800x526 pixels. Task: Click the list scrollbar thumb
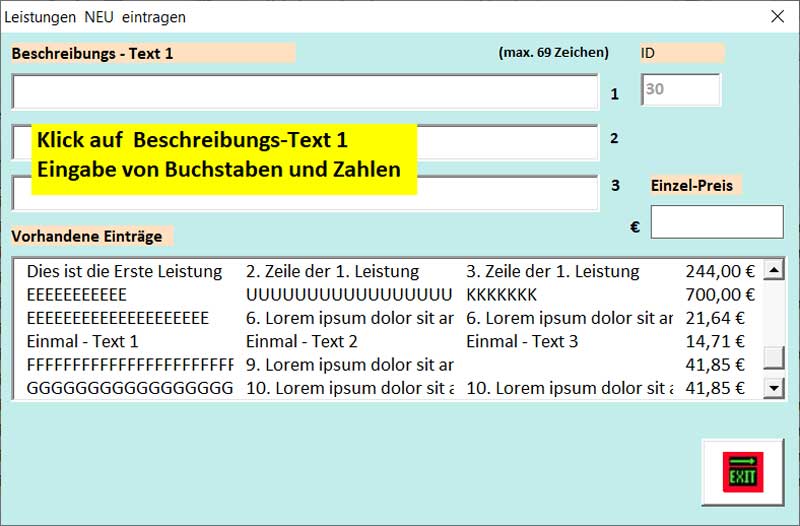coord(773,357)
